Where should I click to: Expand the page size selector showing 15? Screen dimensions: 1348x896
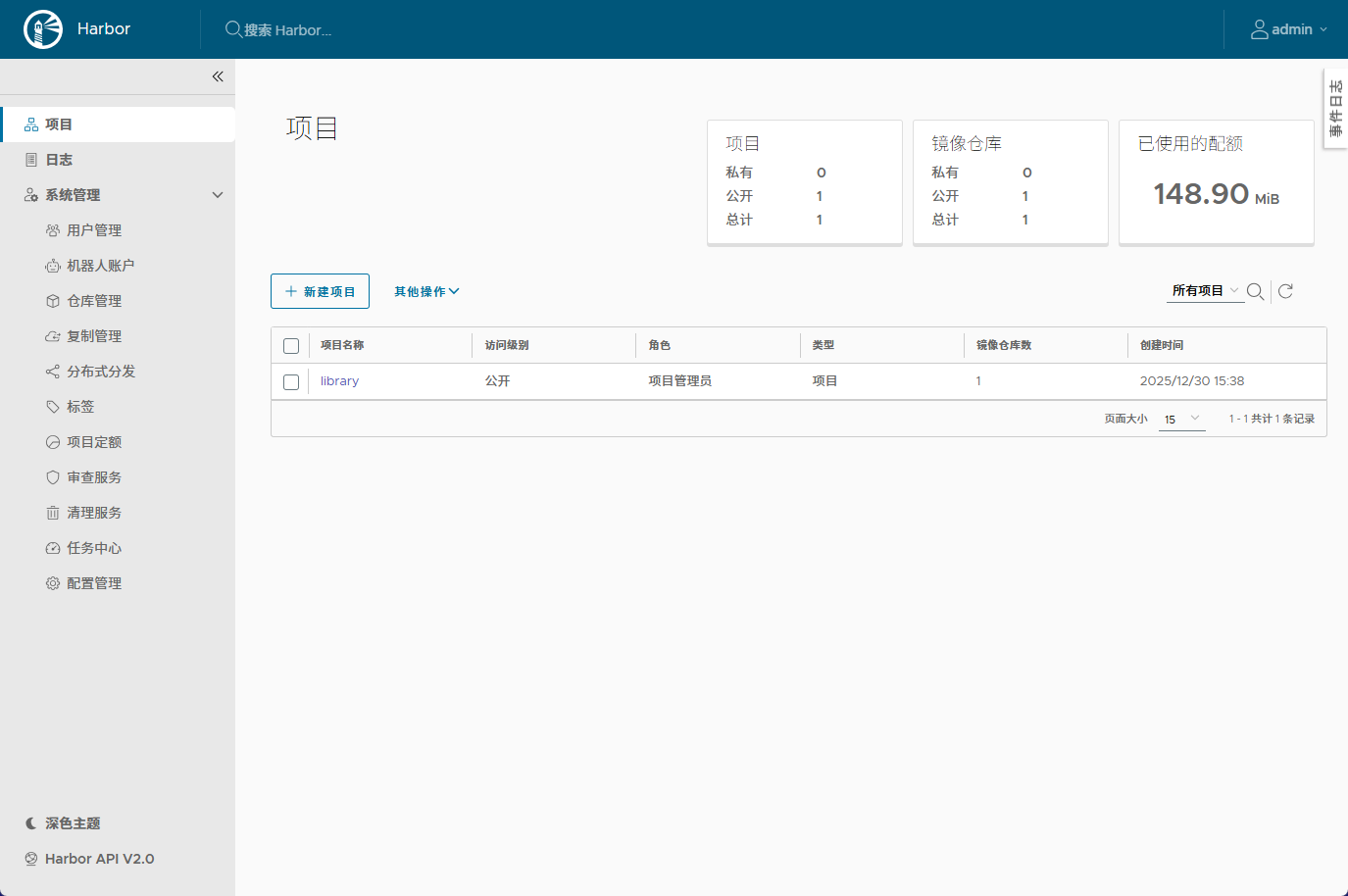(x=1181, y=419)
